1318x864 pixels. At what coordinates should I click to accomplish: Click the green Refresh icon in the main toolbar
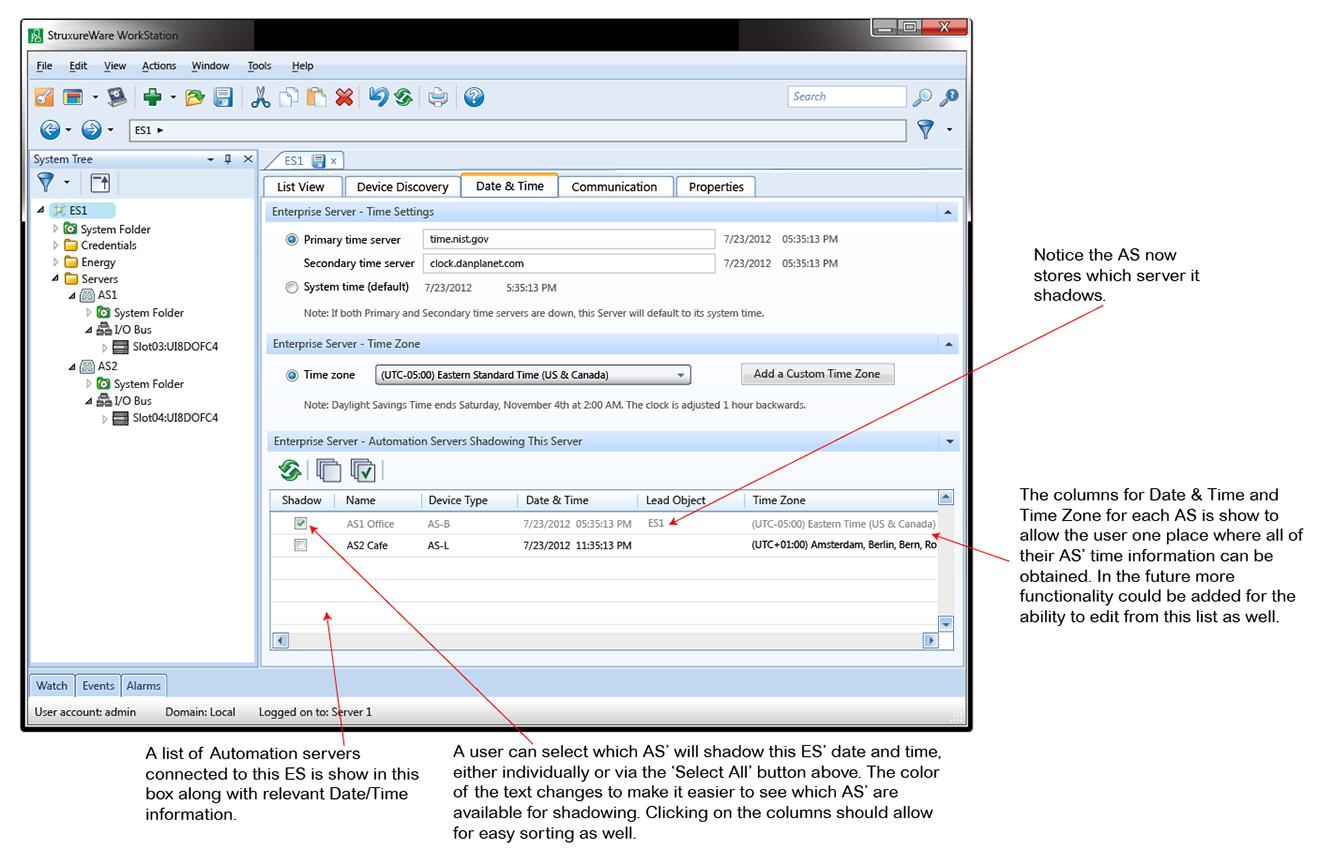(404, 97)
